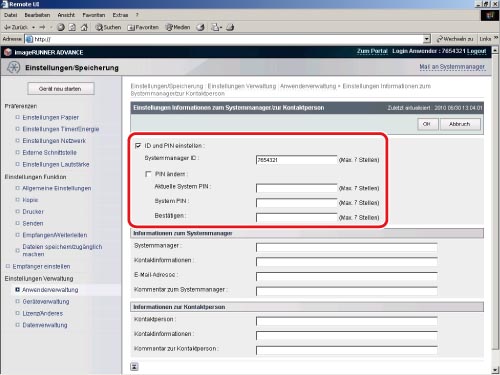Open Empfänger einstellen in sidebar

pyautogui.click(x=41, y=266)
